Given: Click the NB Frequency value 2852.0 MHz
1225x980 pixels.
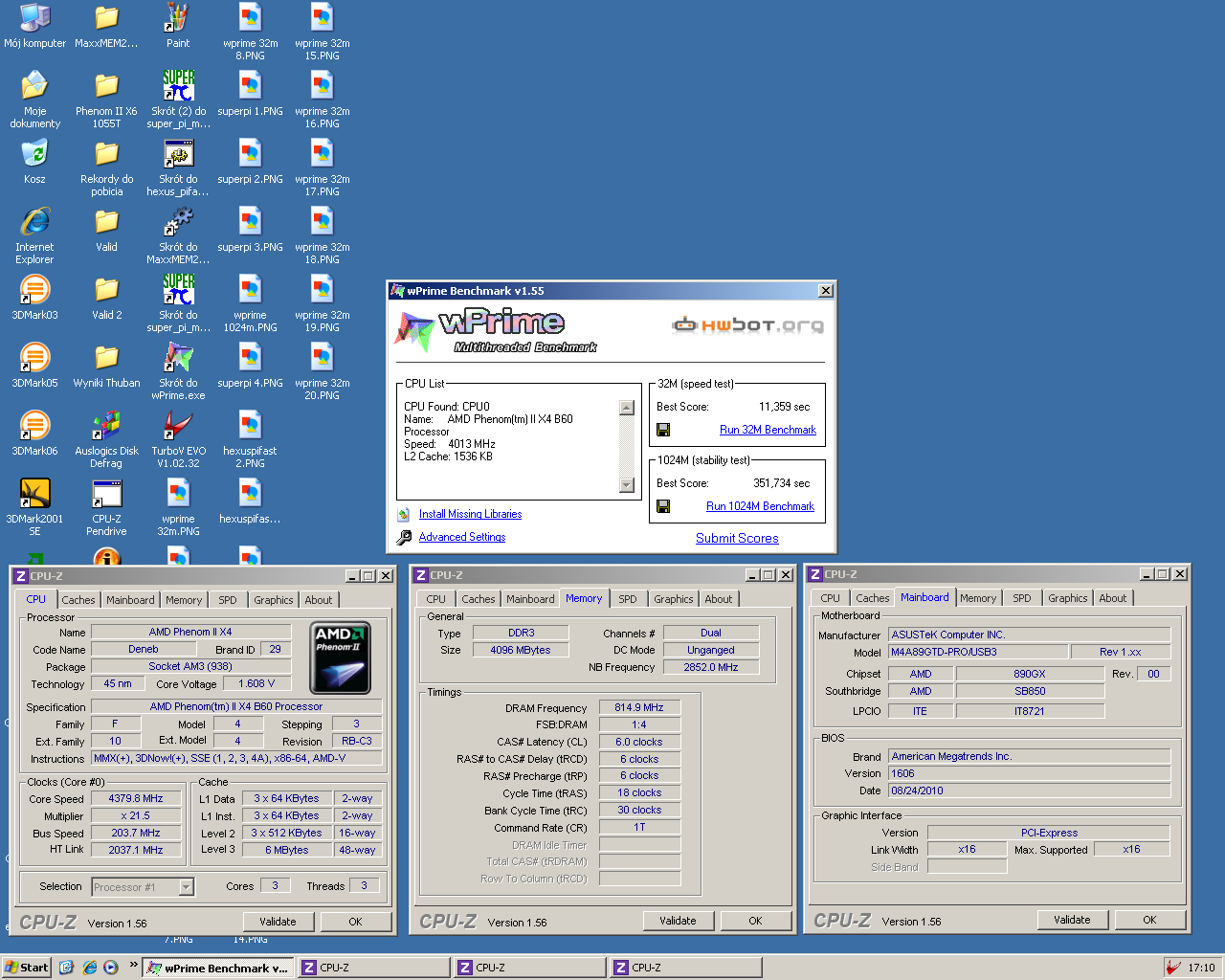Looking at the screenshot, I should pos(711,667).
